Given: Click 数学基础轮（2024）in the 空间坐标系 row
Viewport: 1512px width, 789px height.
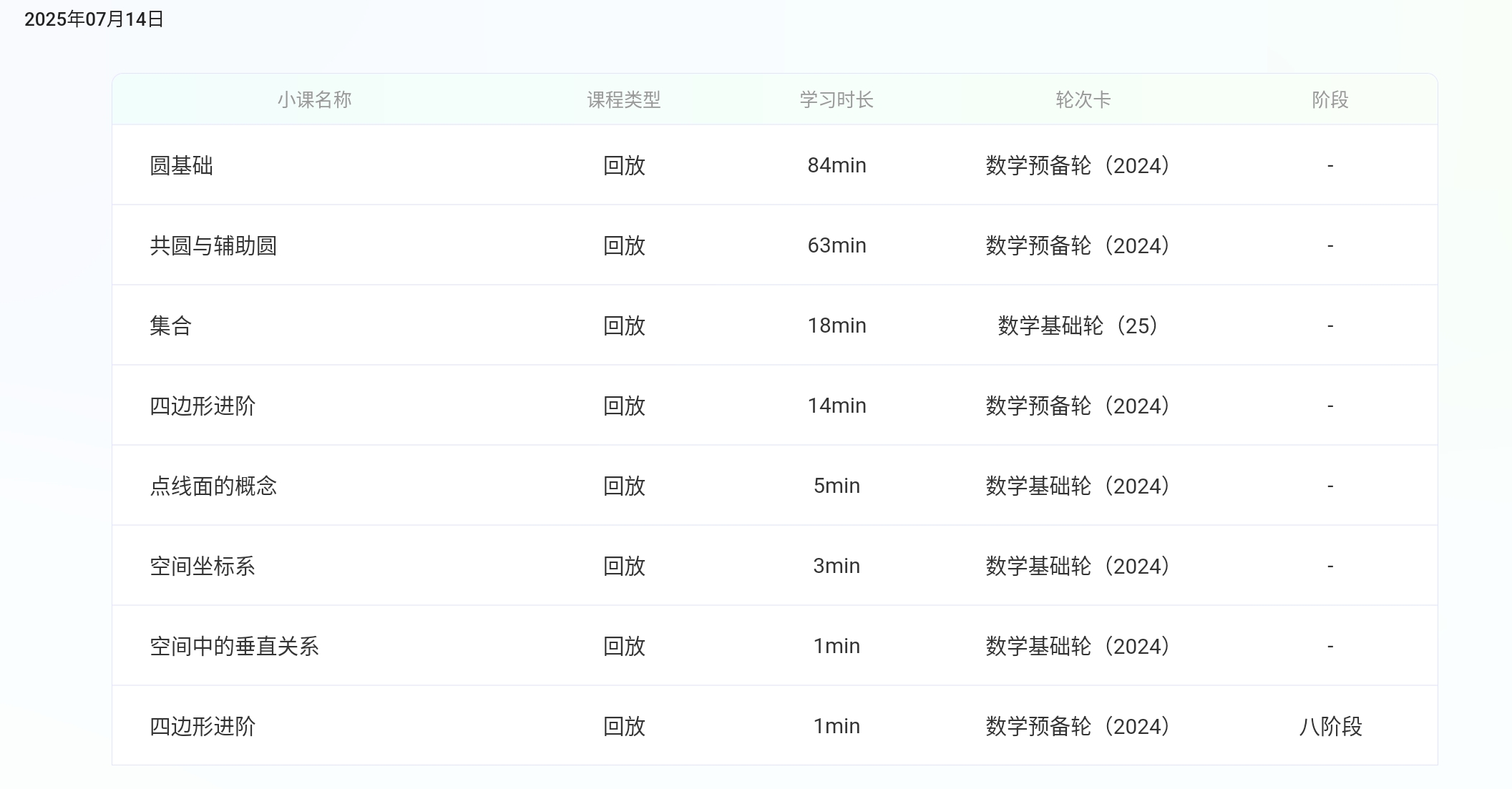Looking at the screenshot, I should click(x=1076, y=566).
